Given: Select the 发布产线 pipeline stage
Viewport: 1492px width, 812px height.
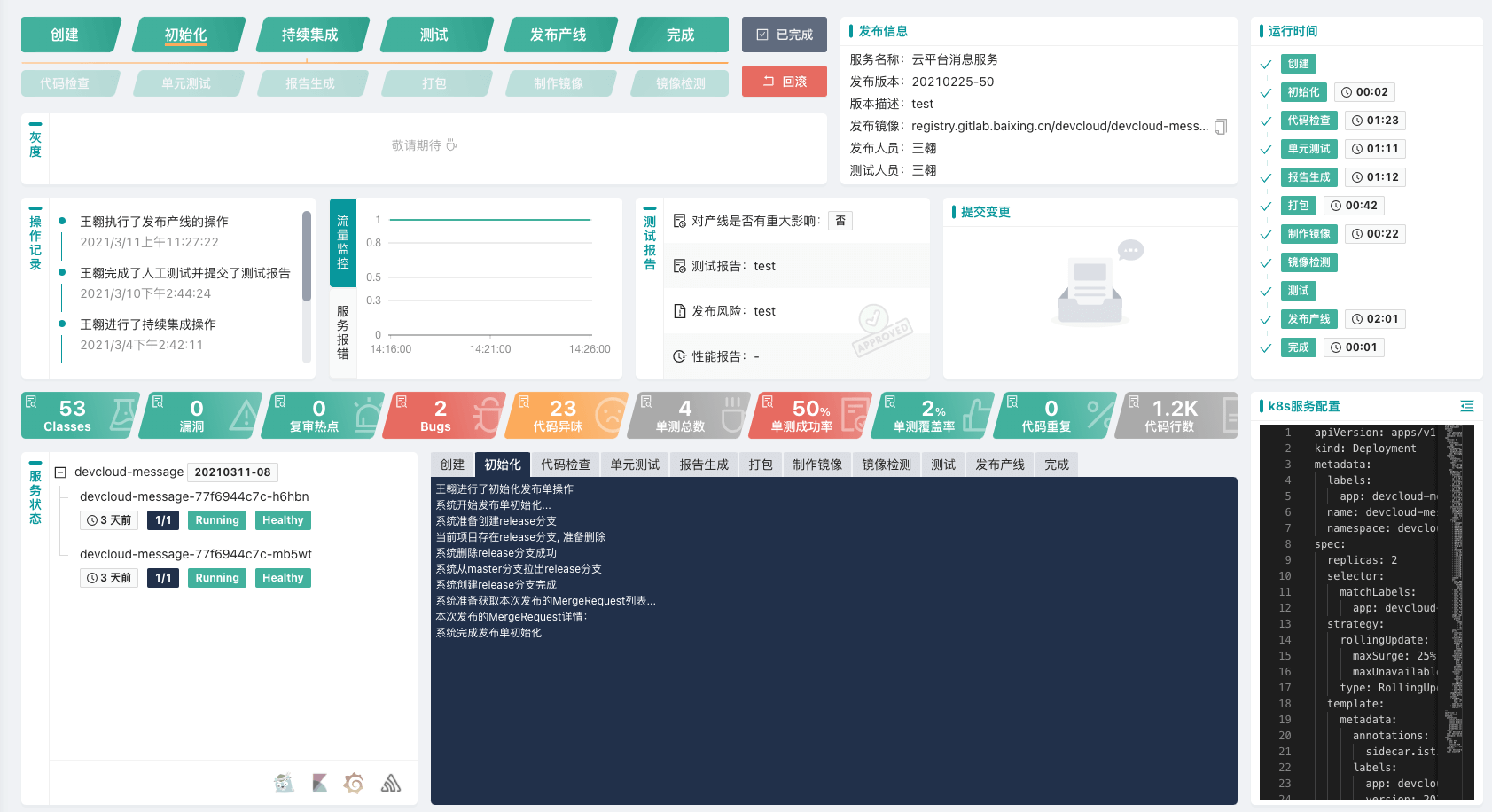Looking at the screenshot, I should coord(560,35).
